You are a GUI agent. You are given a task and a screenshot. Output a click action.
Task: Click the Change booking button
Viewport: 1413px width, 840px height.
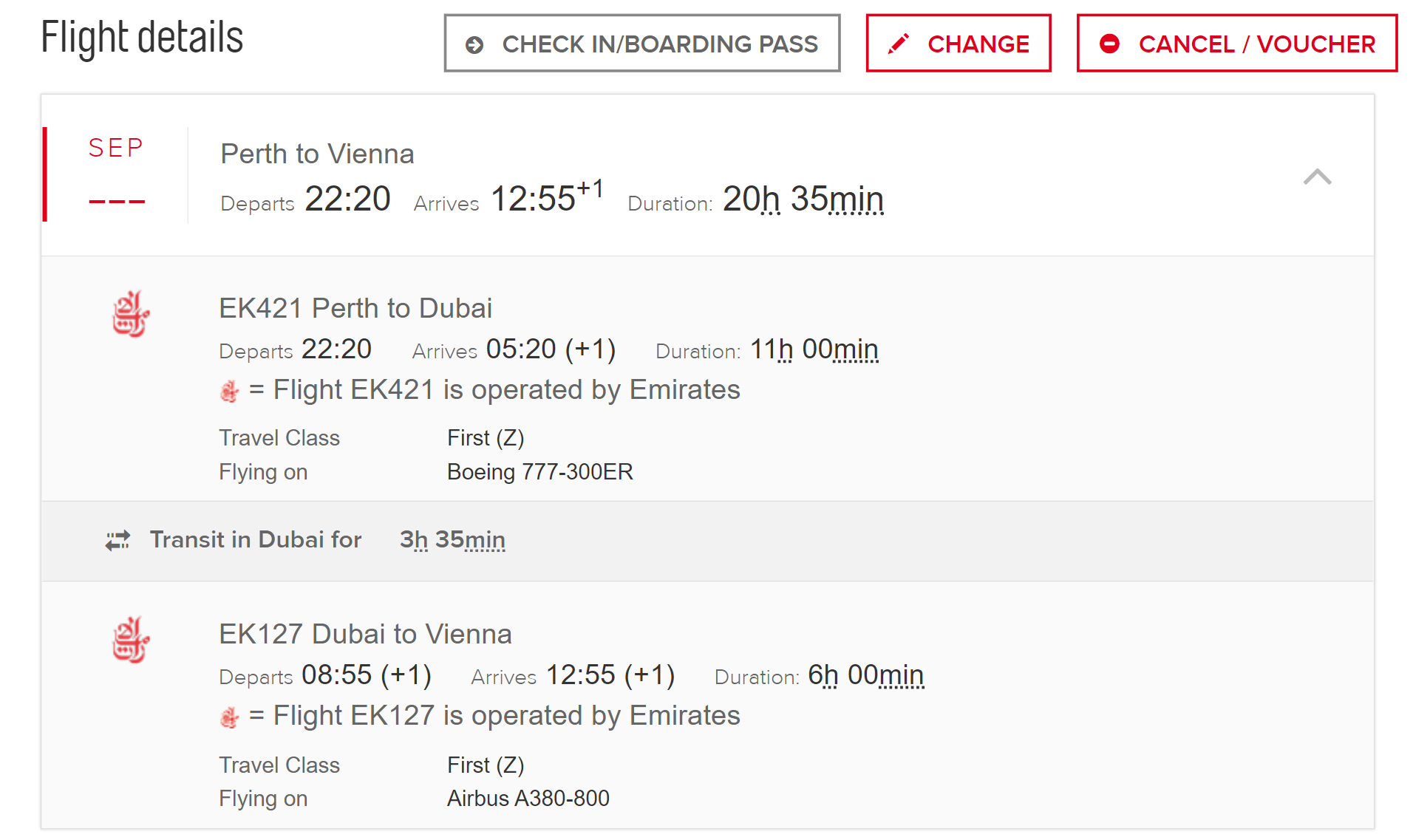[958, 44]
